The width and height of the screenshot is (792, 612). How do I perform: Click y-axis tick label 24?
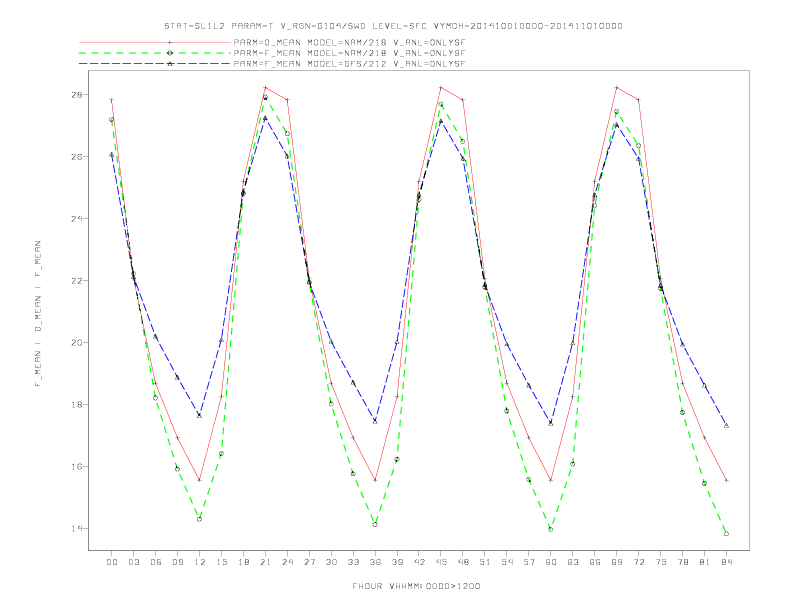[78, 219]
